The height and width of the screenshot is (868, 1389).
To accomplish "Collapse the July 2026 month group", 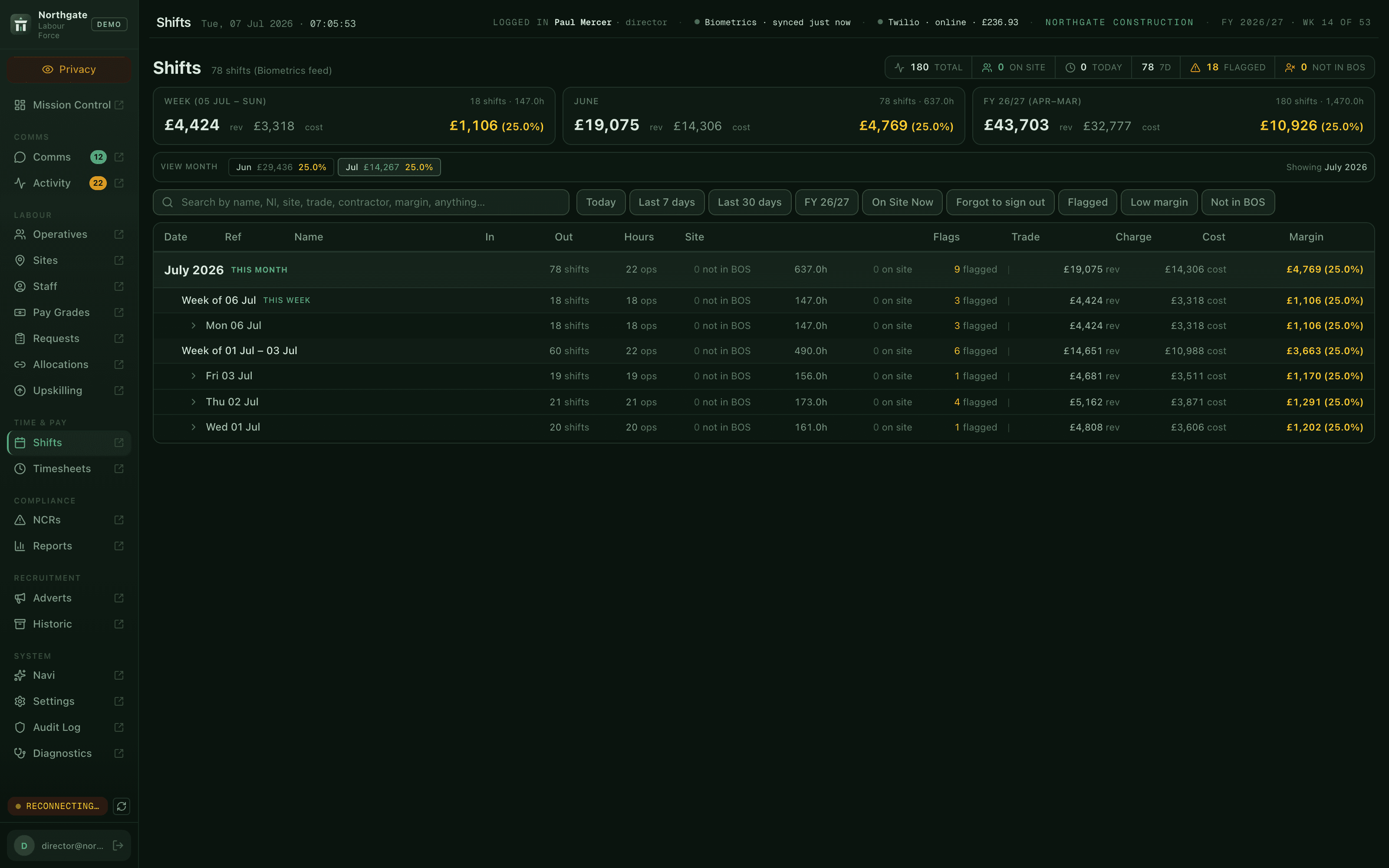I will coord(764,270).
